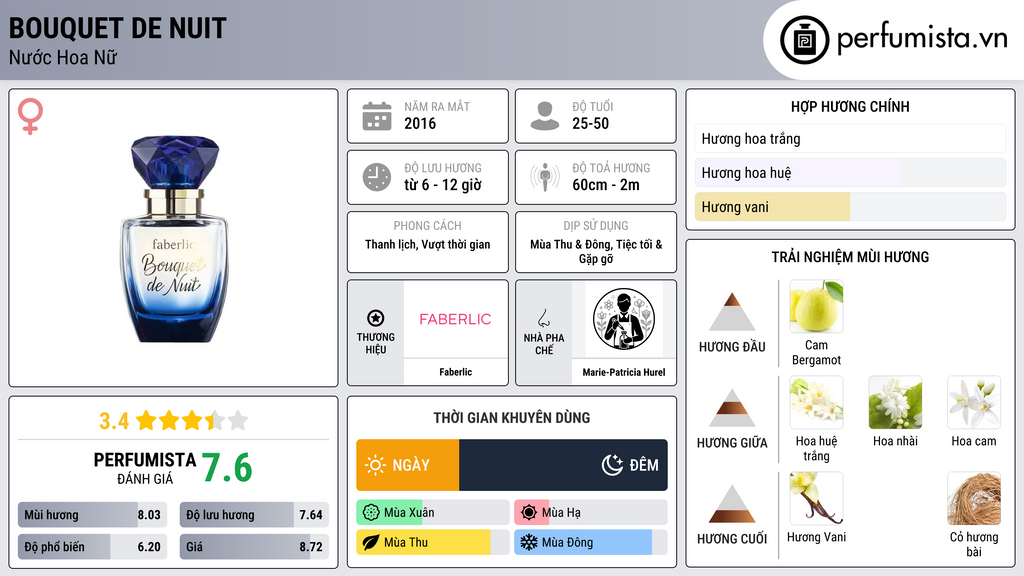The width and height of the screenshot is (1024, 576).
Task: Click the Hương đầu pyramid icon
Action: tap(732, 312)
